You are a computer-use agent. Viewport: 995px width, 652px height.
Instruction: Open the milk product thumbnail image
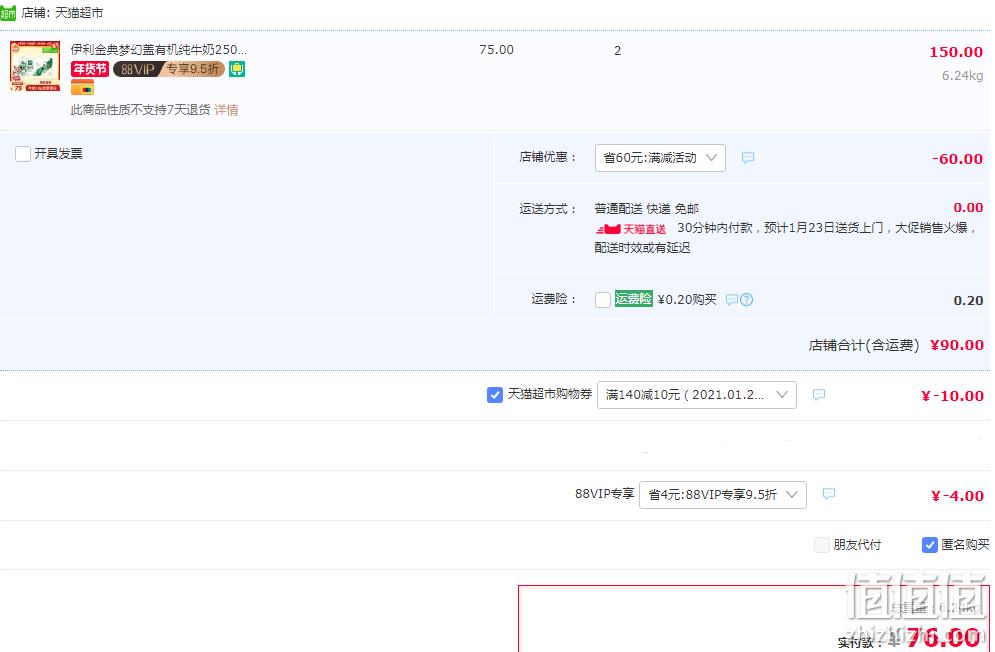35,67
